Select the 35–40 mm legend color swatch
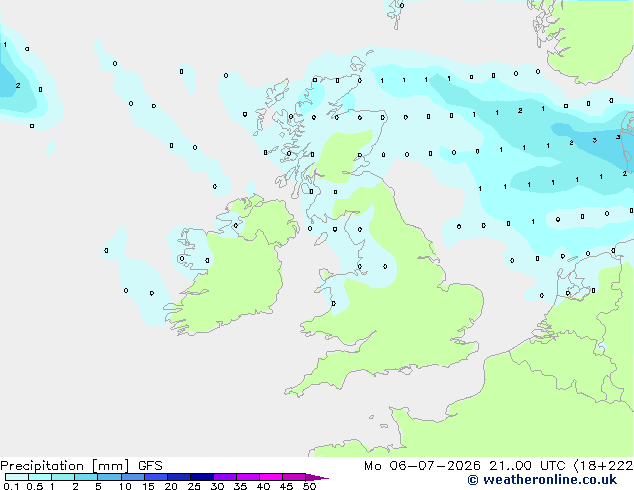 click(248, 477)
